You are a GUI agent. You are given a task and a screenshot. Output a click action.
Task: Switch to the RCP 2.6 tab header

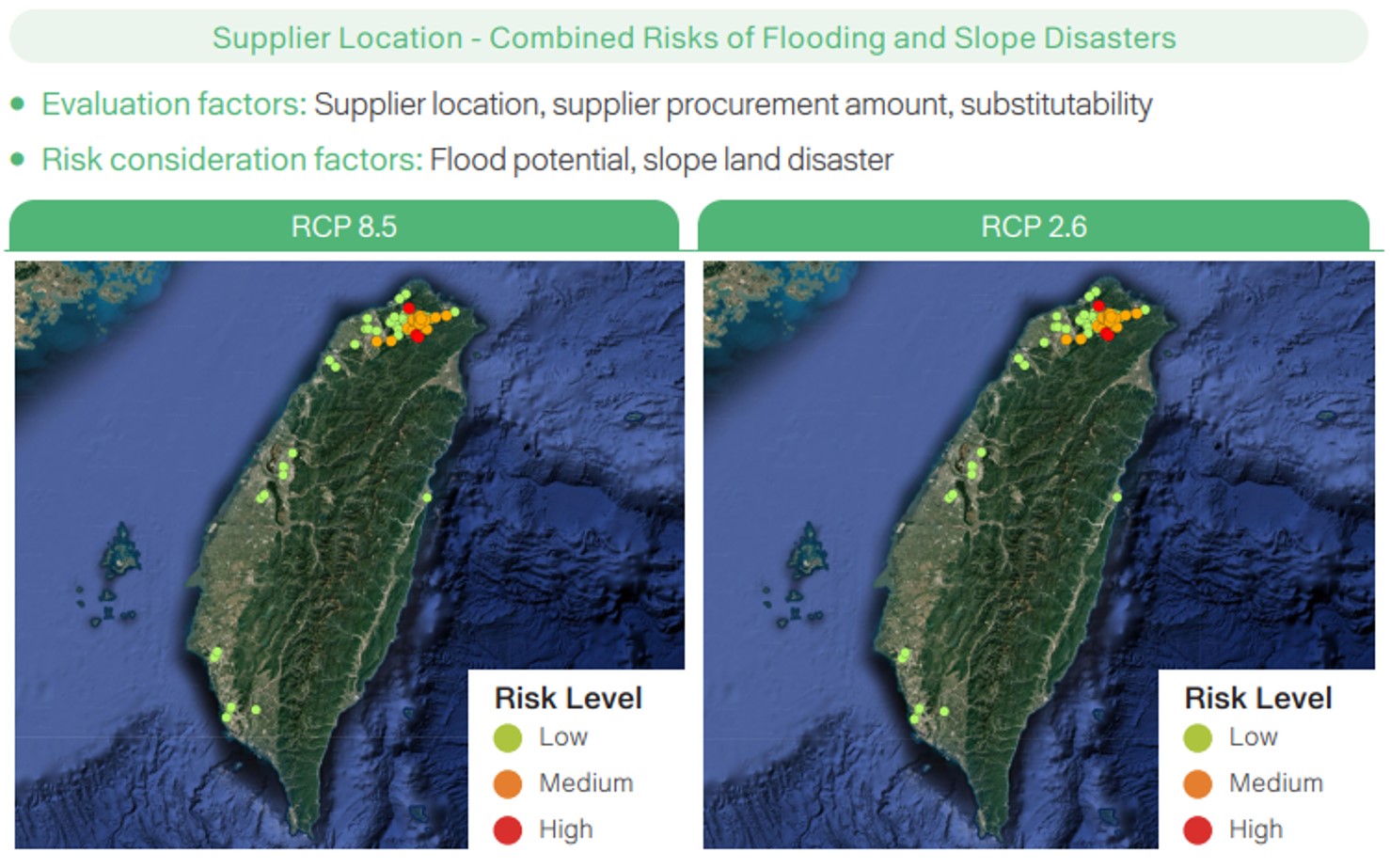[1034, 227]
